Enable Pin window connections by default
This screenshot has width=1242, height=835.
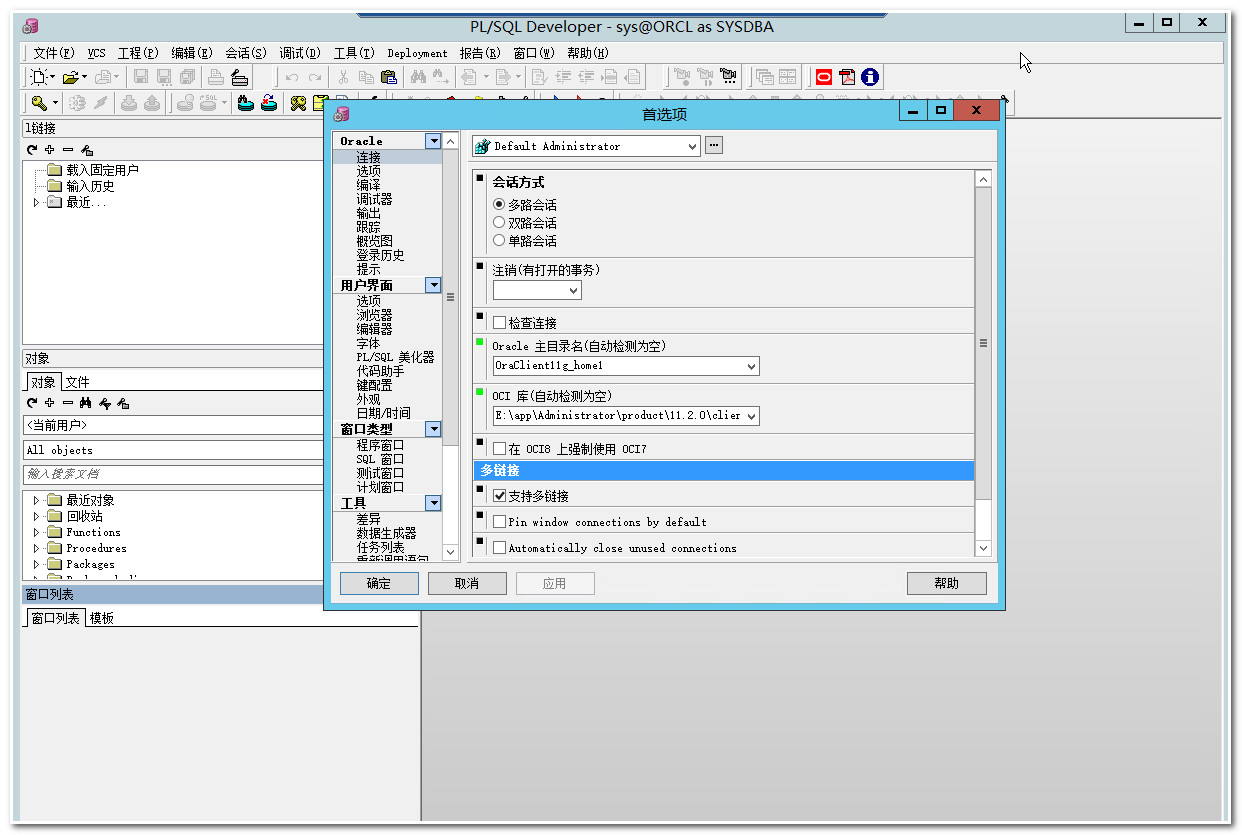click(500, 522)
